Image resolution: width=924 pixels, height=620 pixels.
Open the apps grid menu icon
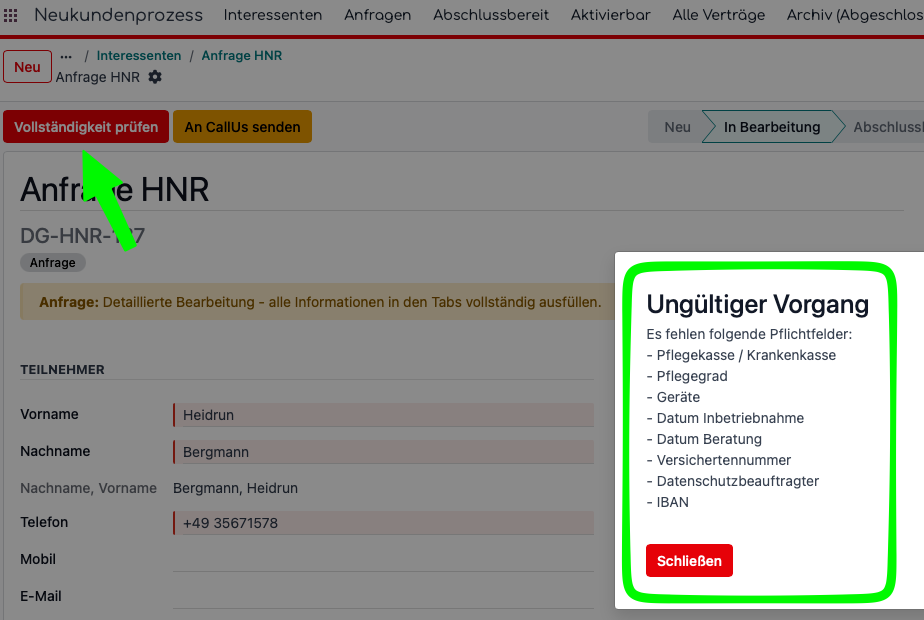(x=11, y=15)
